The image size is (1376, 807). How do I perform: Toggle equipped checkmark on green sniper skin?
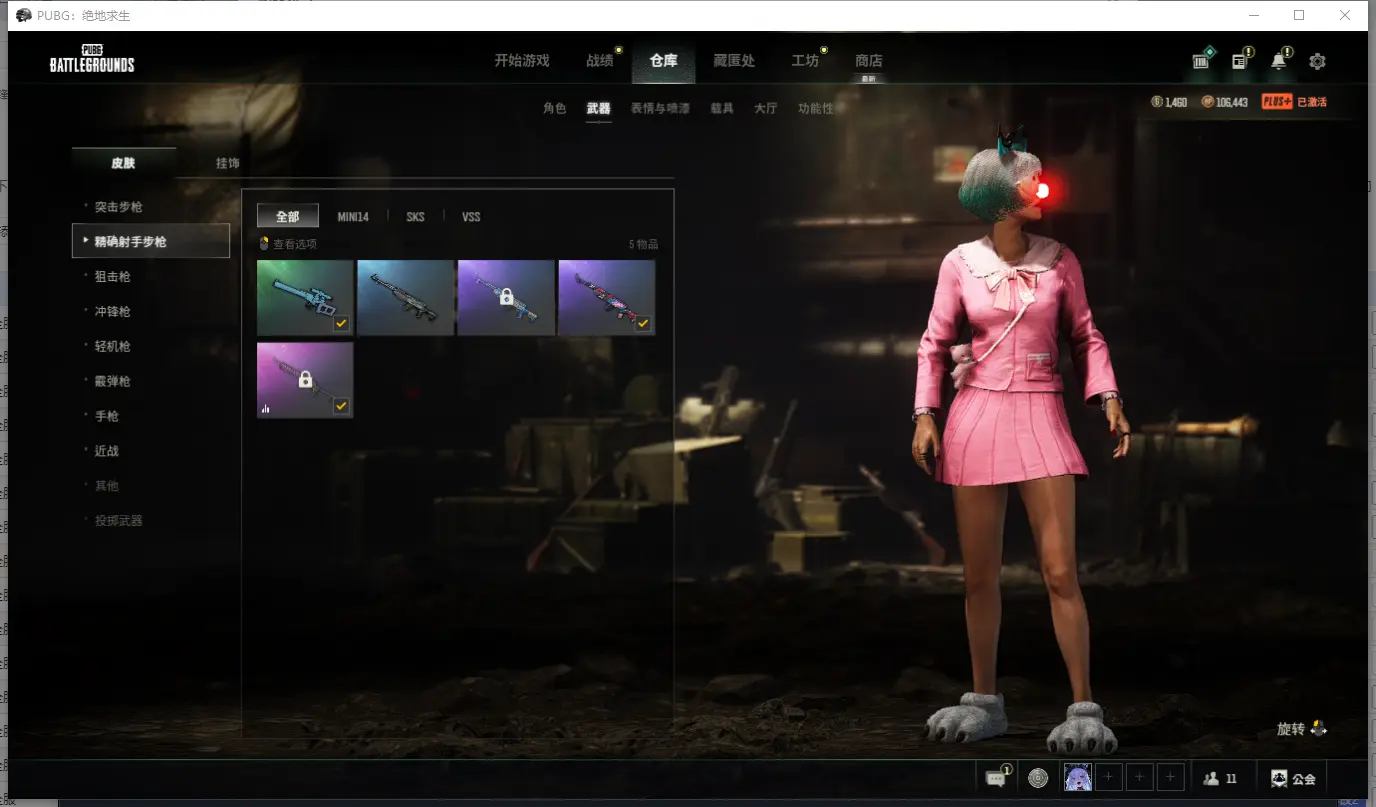click(341, 323)
